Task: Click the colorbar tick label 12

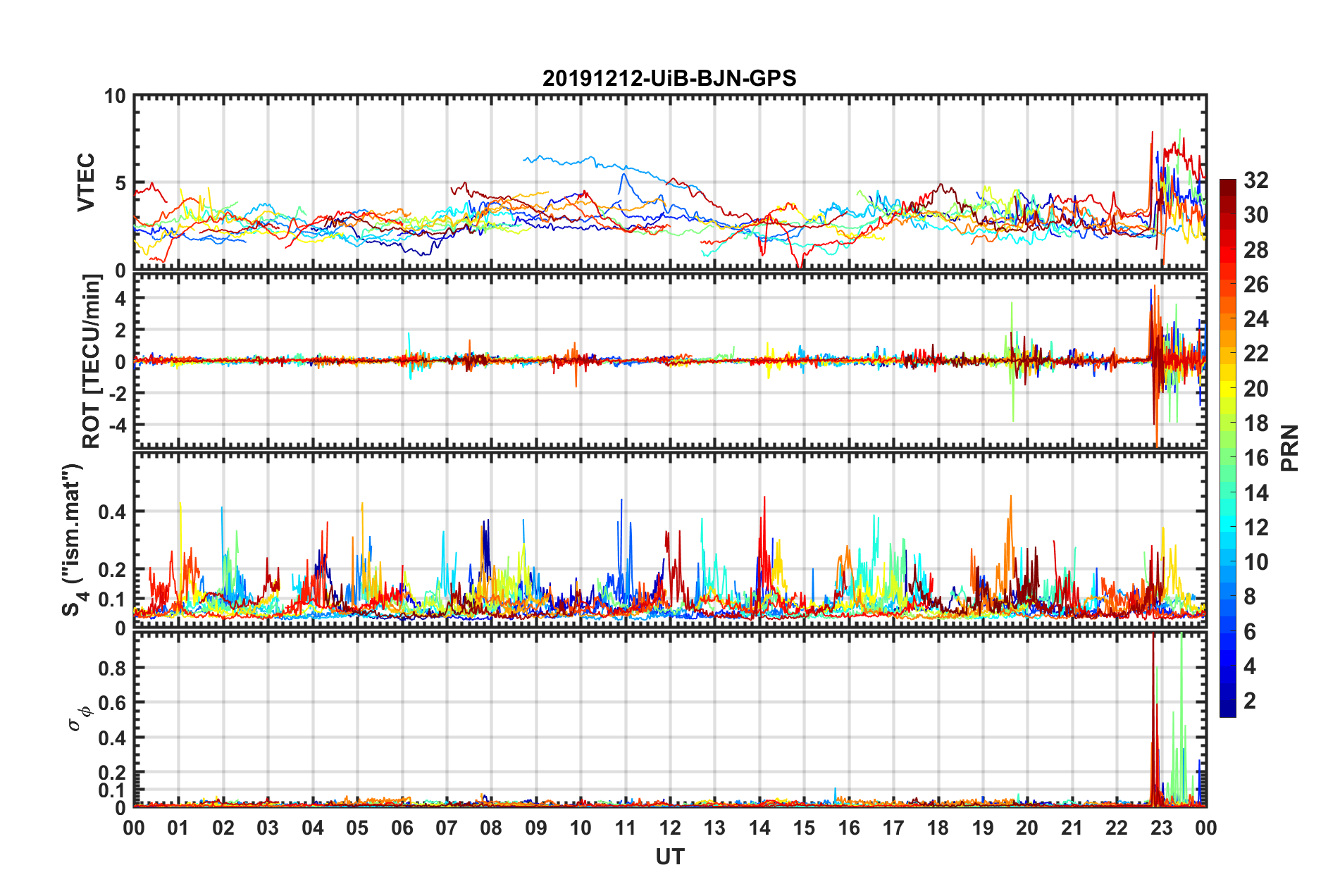Action: [x=1255, y=528]
